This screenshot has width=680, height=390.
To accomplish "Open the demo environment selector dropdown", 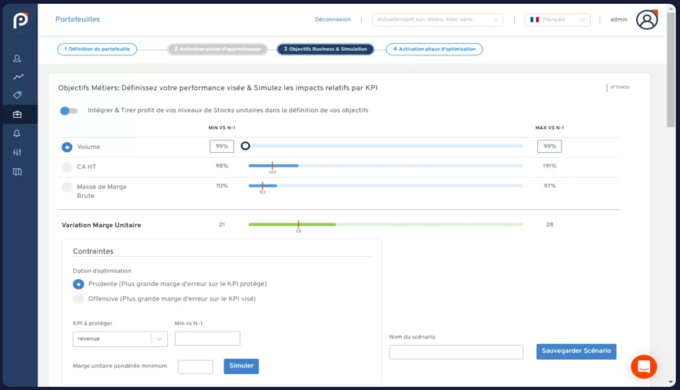I will 437,20.
